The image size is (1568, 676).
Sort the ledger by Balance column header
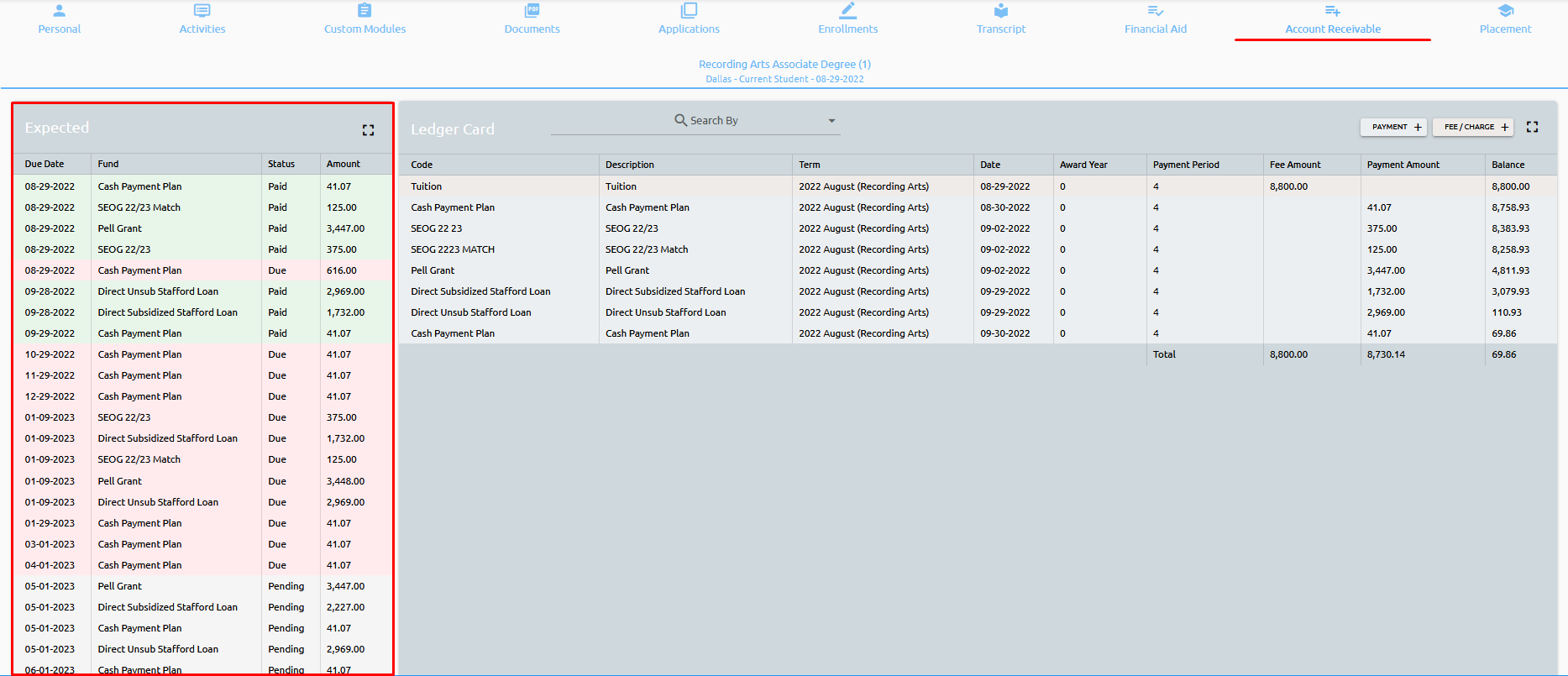[1508, 165]
